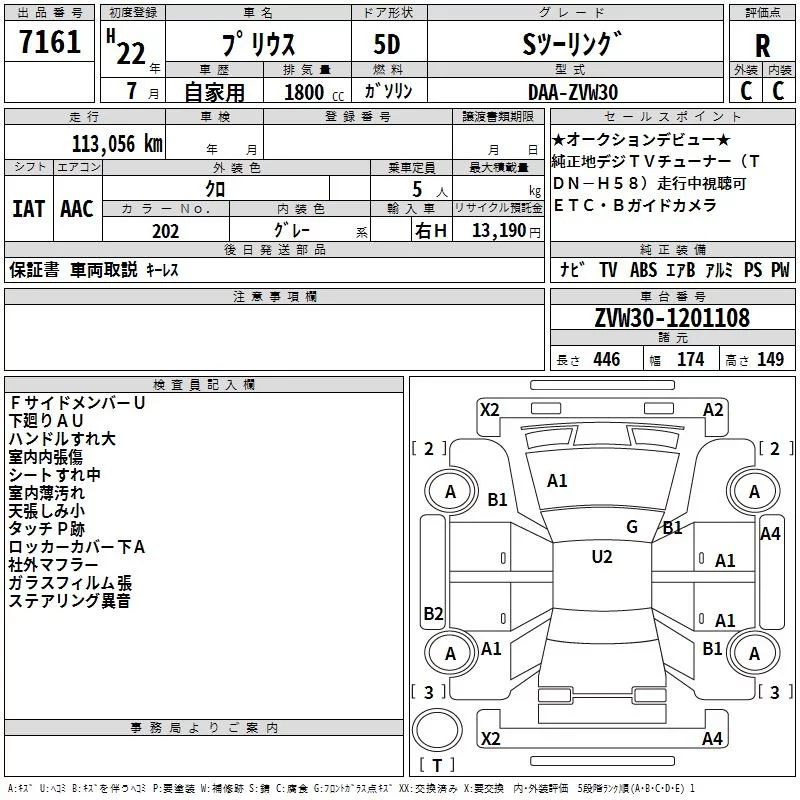Click TV in genuine equipment
Viewport: 800px width, 800px height.
click(608, 270)
